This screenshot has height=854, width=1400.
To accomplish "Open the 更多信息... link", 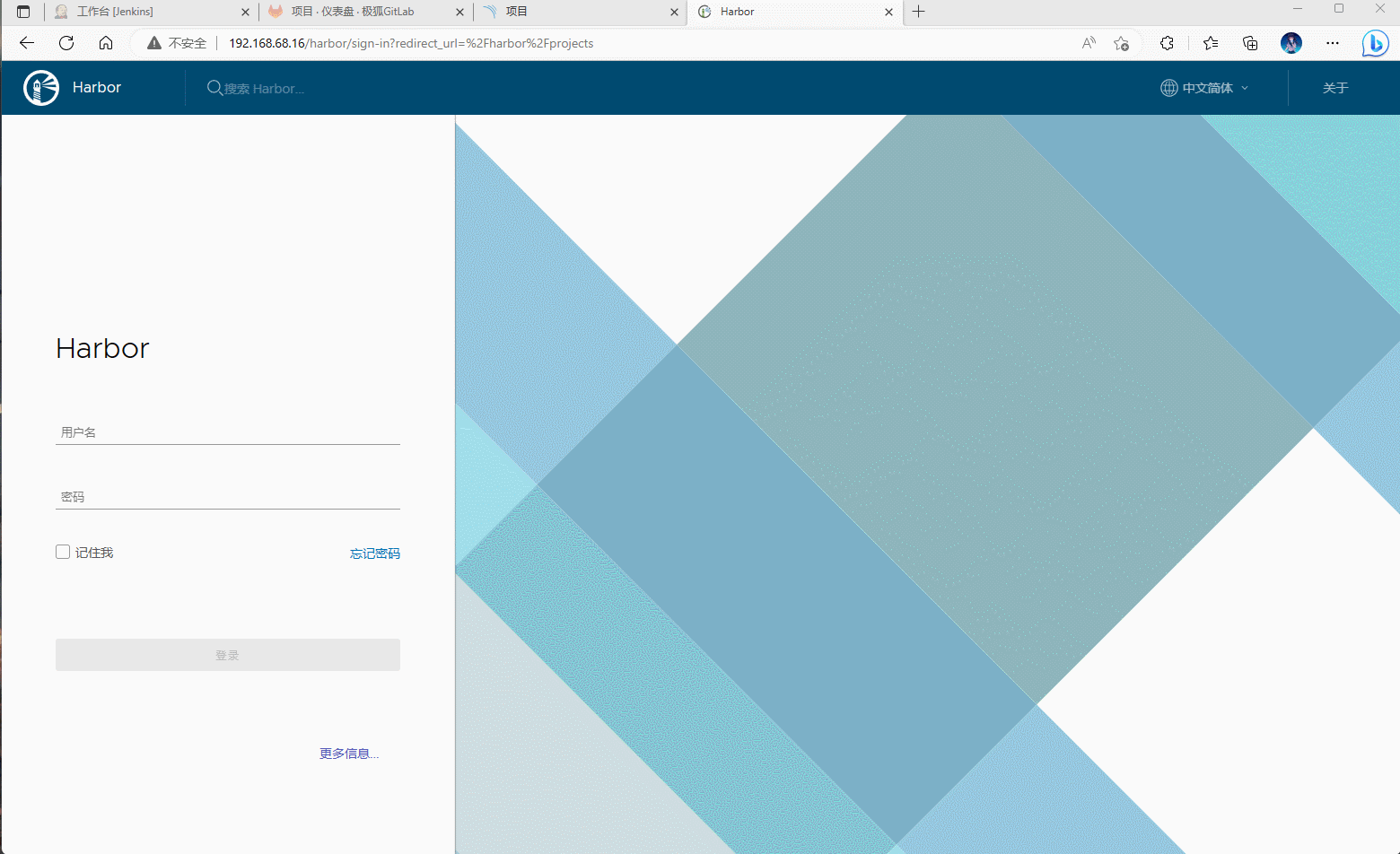I will 349,754.
